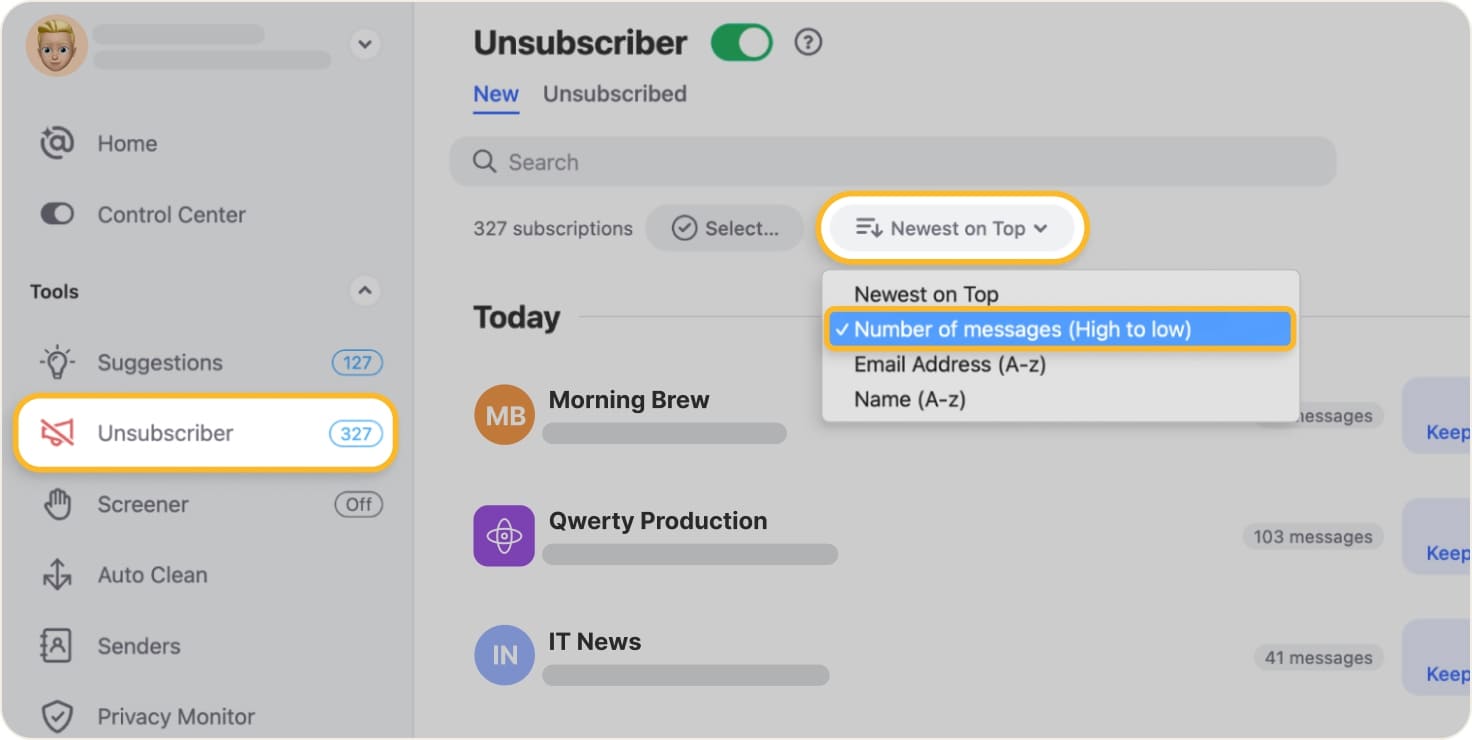
Task: Disable the Unsubscriber toggle
Action: 741,42
